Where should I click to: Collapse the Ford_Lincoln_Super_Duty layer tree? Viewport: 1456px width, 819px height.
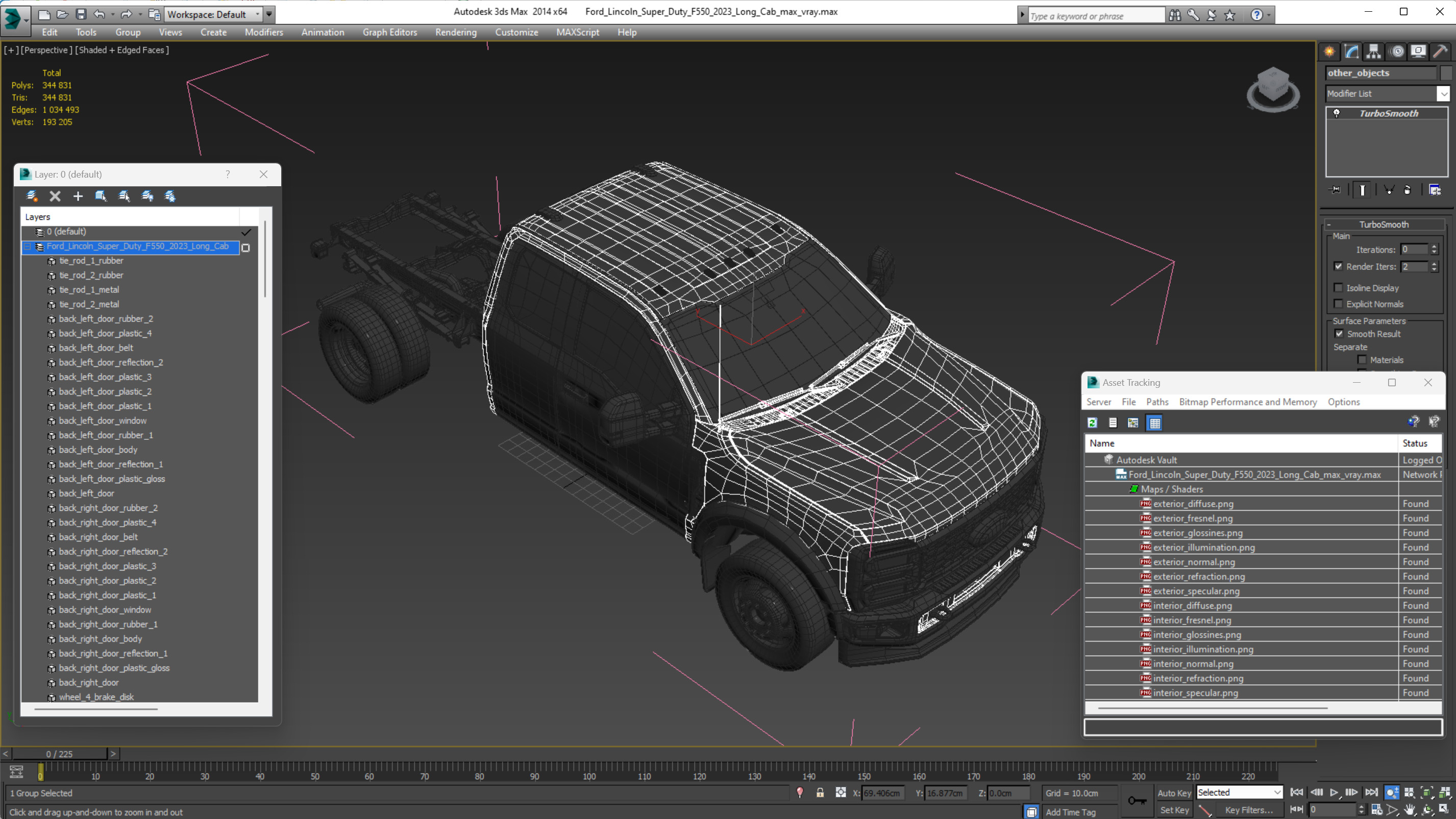[x=27, y=246]
